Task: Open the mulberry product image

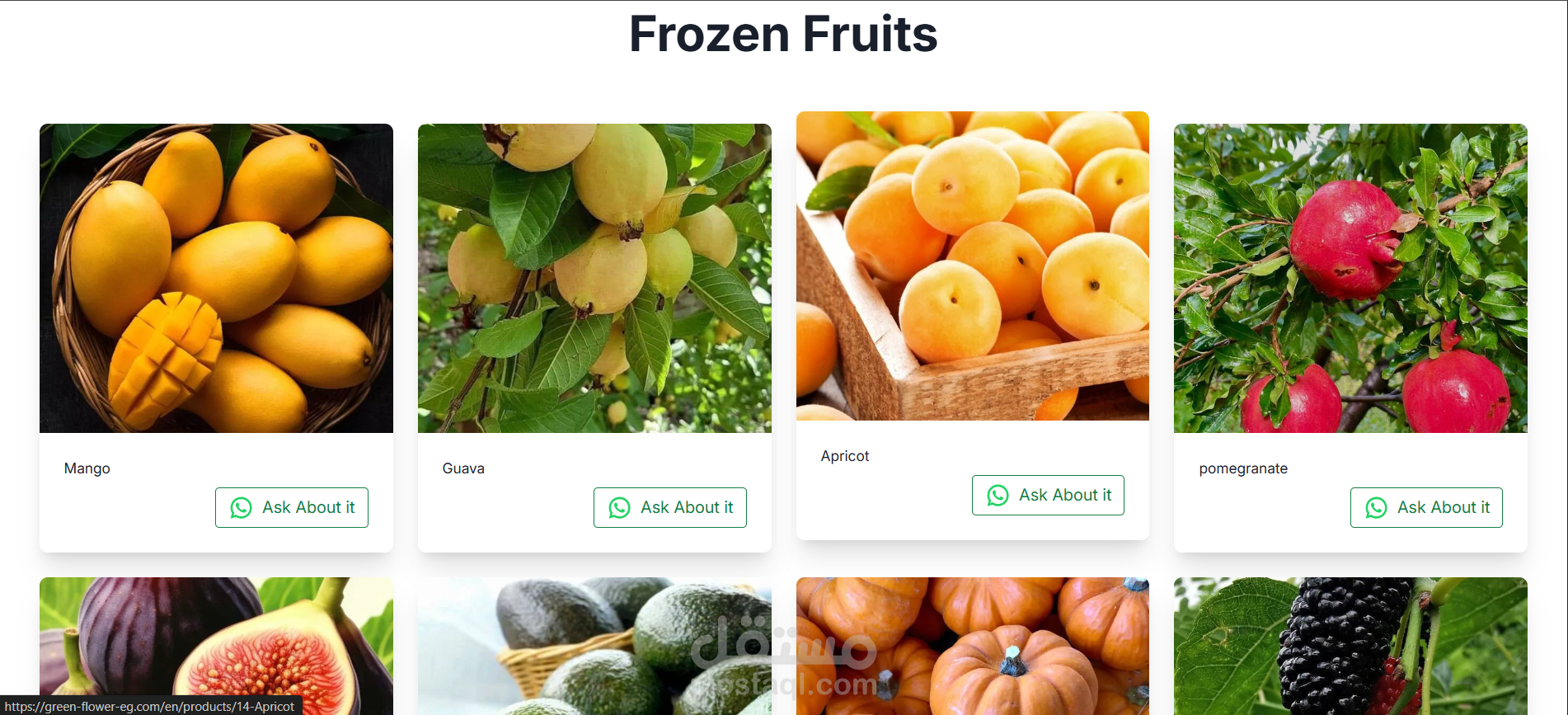Action: coord(1350,646)
